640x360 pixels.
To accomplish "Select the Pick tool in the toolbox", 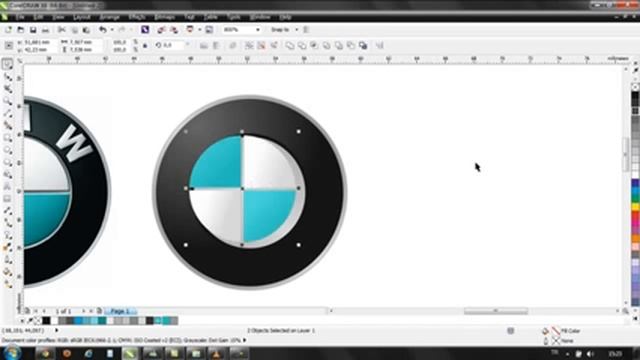I will pyautogui.click(x=7, y=64).
